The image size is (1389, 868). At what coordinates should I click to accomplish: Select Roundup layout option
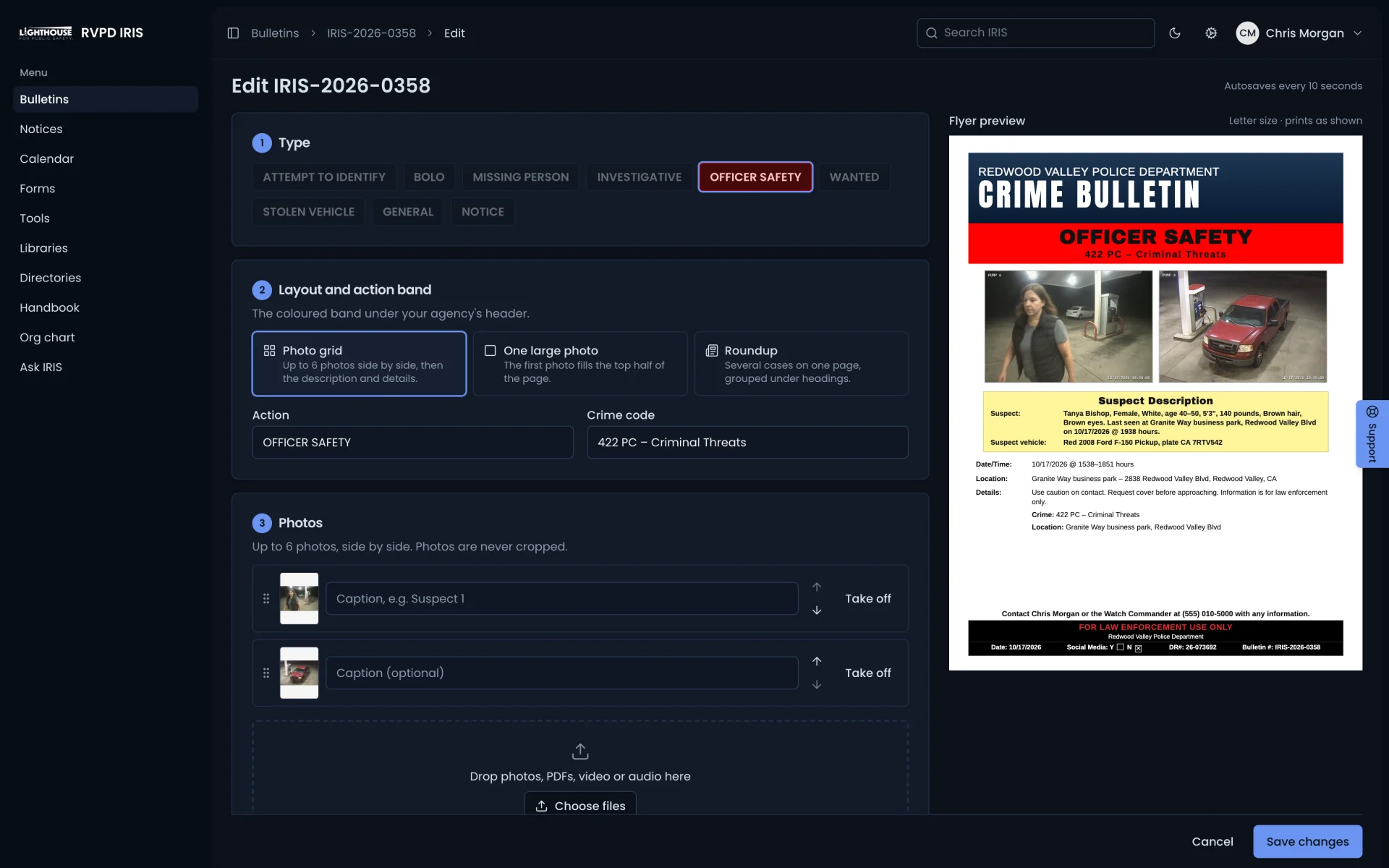(x=802, y=364)
